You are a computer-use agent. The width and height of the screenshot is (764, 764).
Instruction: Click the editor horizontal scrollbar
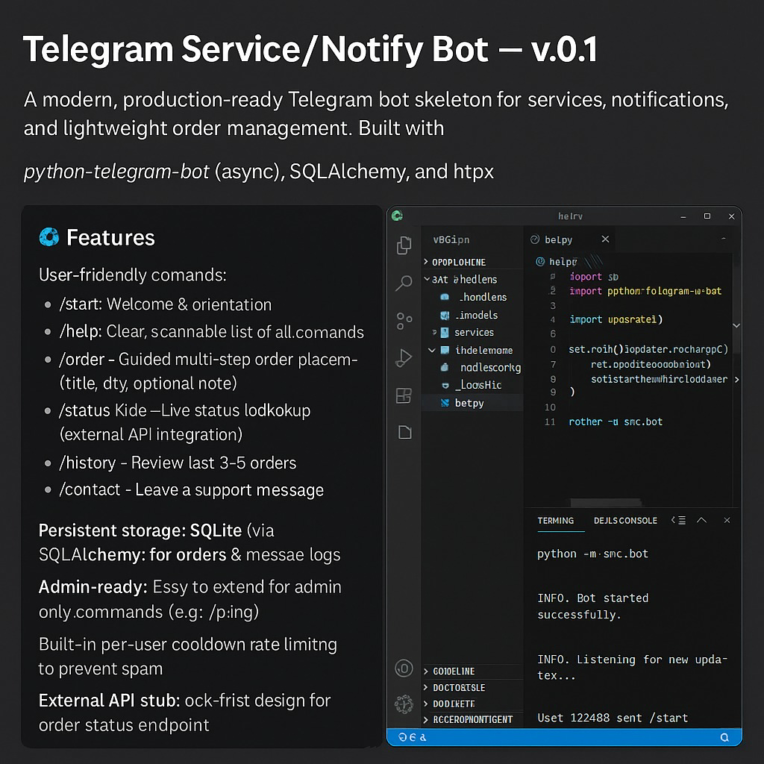pos(606,502)
